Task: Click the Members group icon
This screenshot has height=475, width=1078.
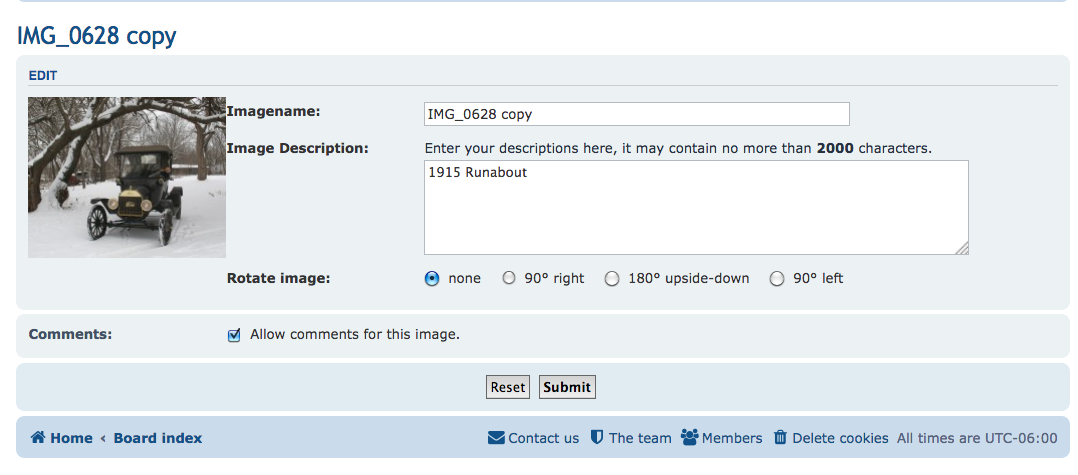Action: click(x=689, y=438)
